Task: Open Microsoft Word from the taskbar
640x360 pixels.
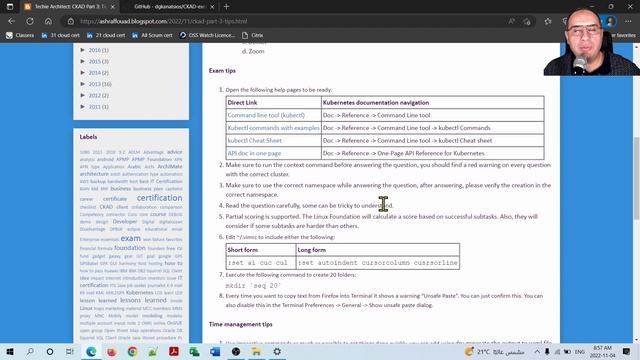Action: click(215, 351)
